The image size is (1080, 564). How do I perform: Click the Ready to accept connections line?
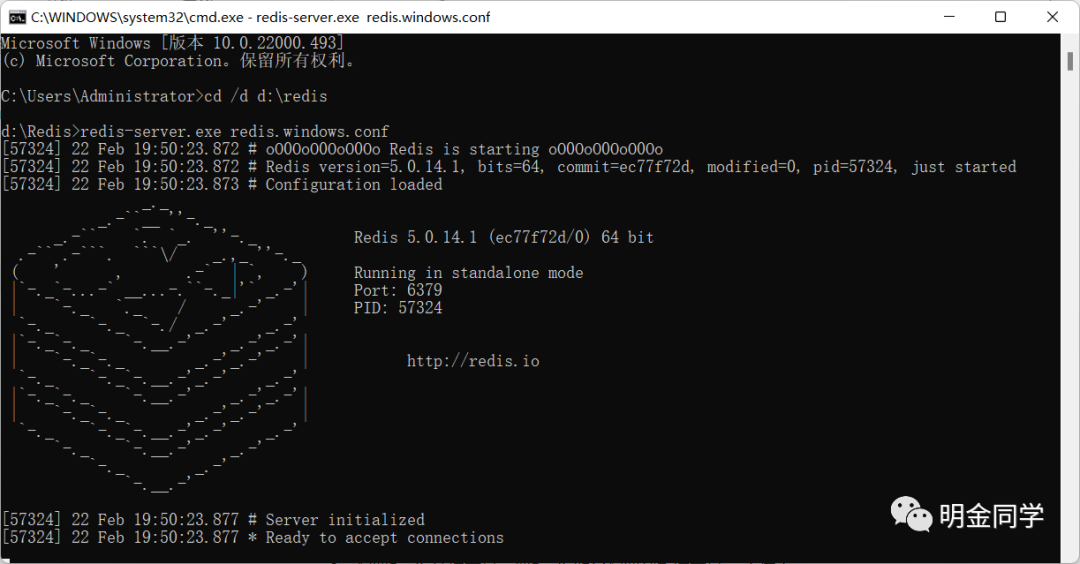(x=386, y=538)
